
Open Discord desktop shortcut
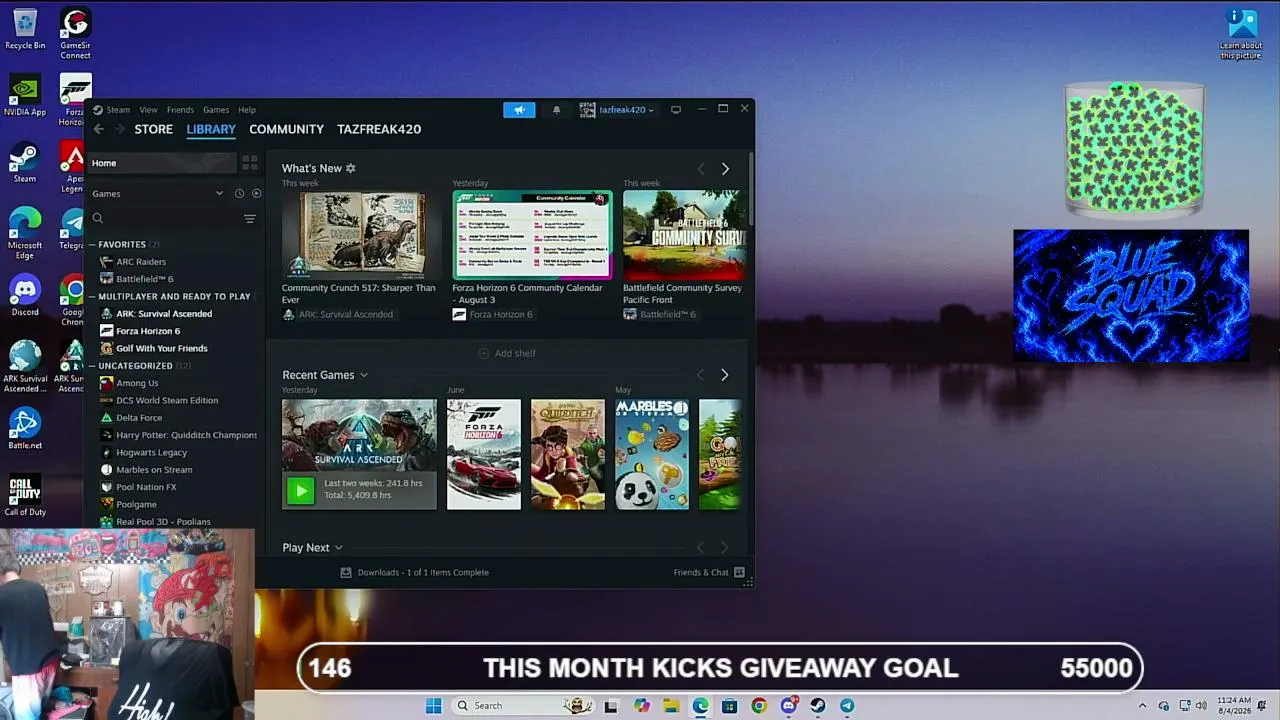tap(25, 297)
